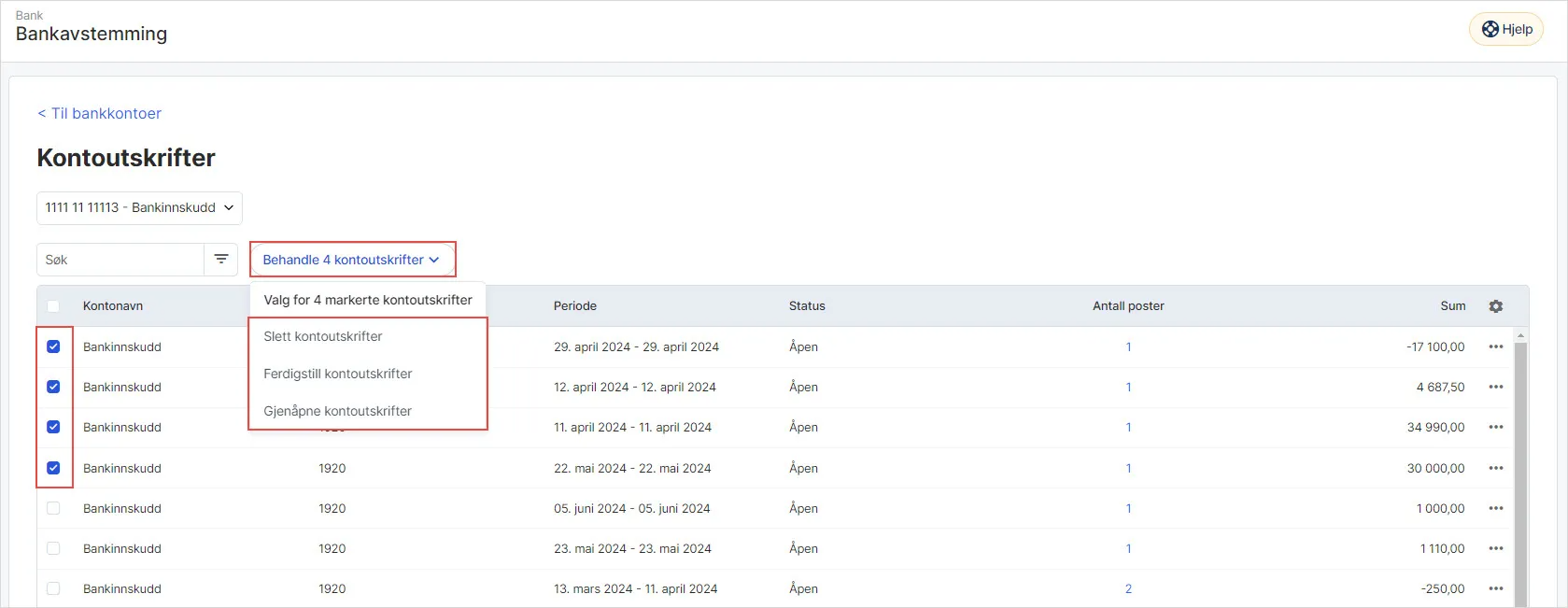Check the 05. juni 2024 statement checkbox
The width and height of the screenshot is (1568, 608).
(53, 508)
